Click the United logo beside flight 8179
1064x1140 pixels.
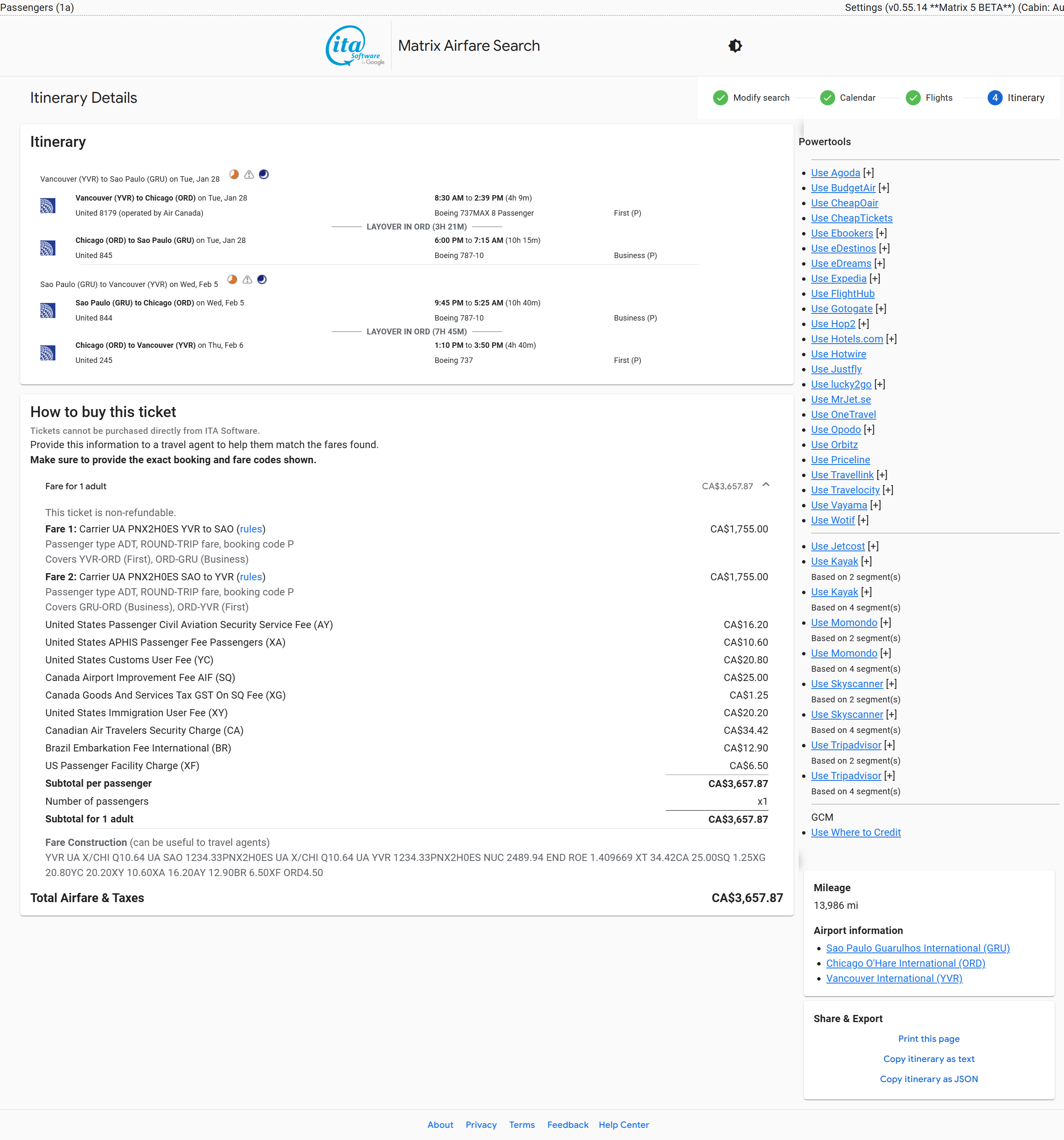pos(47,205)
